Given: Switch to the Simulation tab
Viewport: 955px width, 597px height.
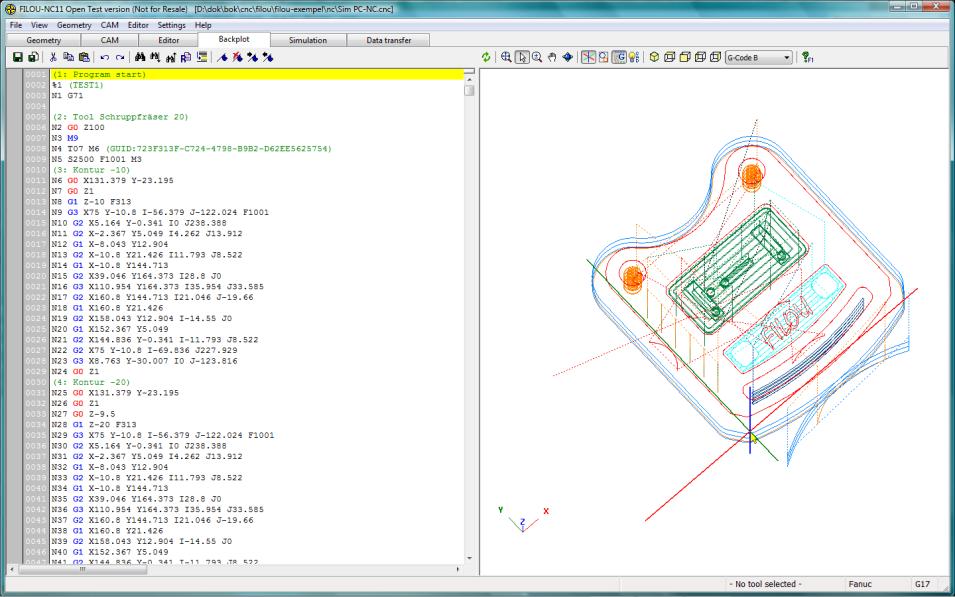Looking at the screenshot, I should [308, 40].
